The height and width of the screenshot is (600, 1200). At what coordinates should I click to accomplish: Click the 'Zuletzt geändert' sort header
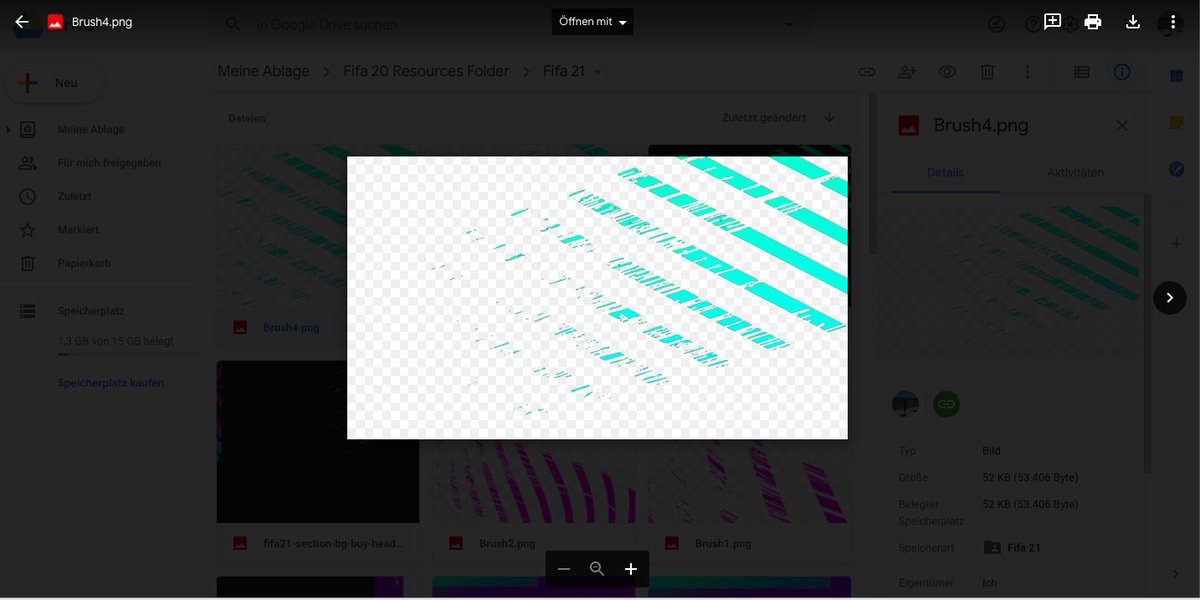pyautogui.click(x=764, y=118)
